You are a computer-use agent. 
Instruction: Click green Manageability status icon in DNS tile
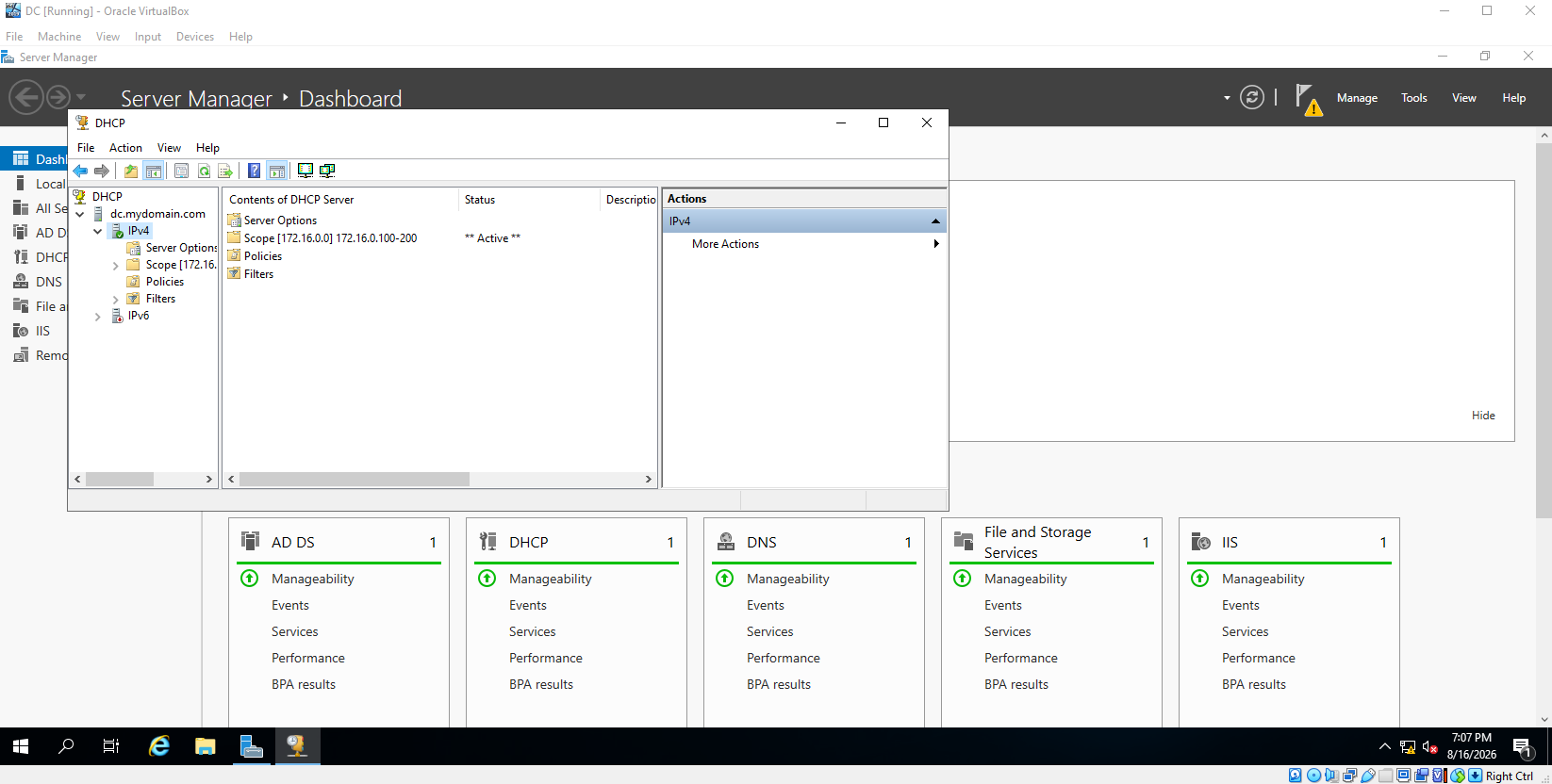click(x=725, y=578)
